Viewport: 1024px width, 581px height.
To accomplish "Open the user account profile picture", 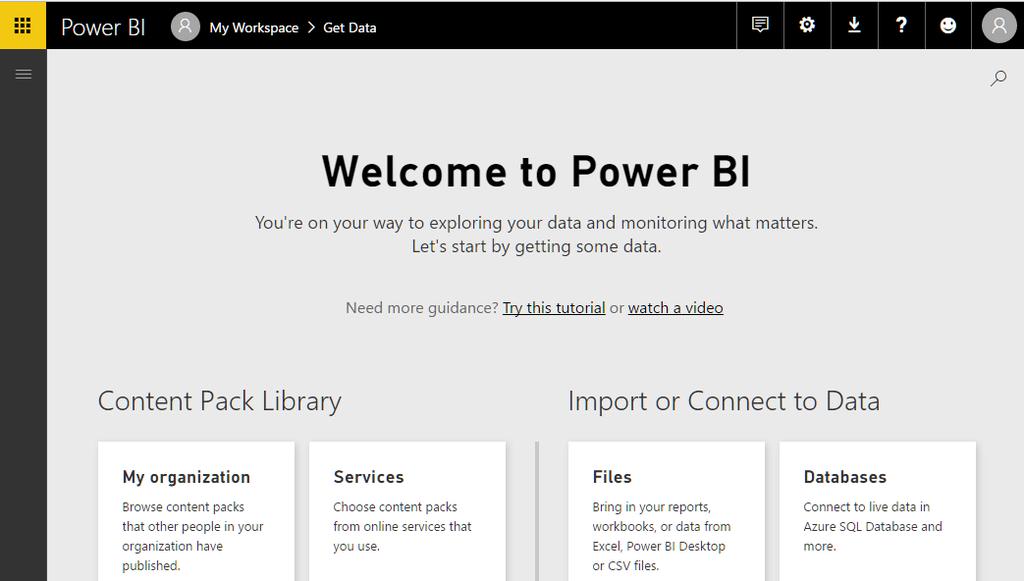I will [999, 25].
